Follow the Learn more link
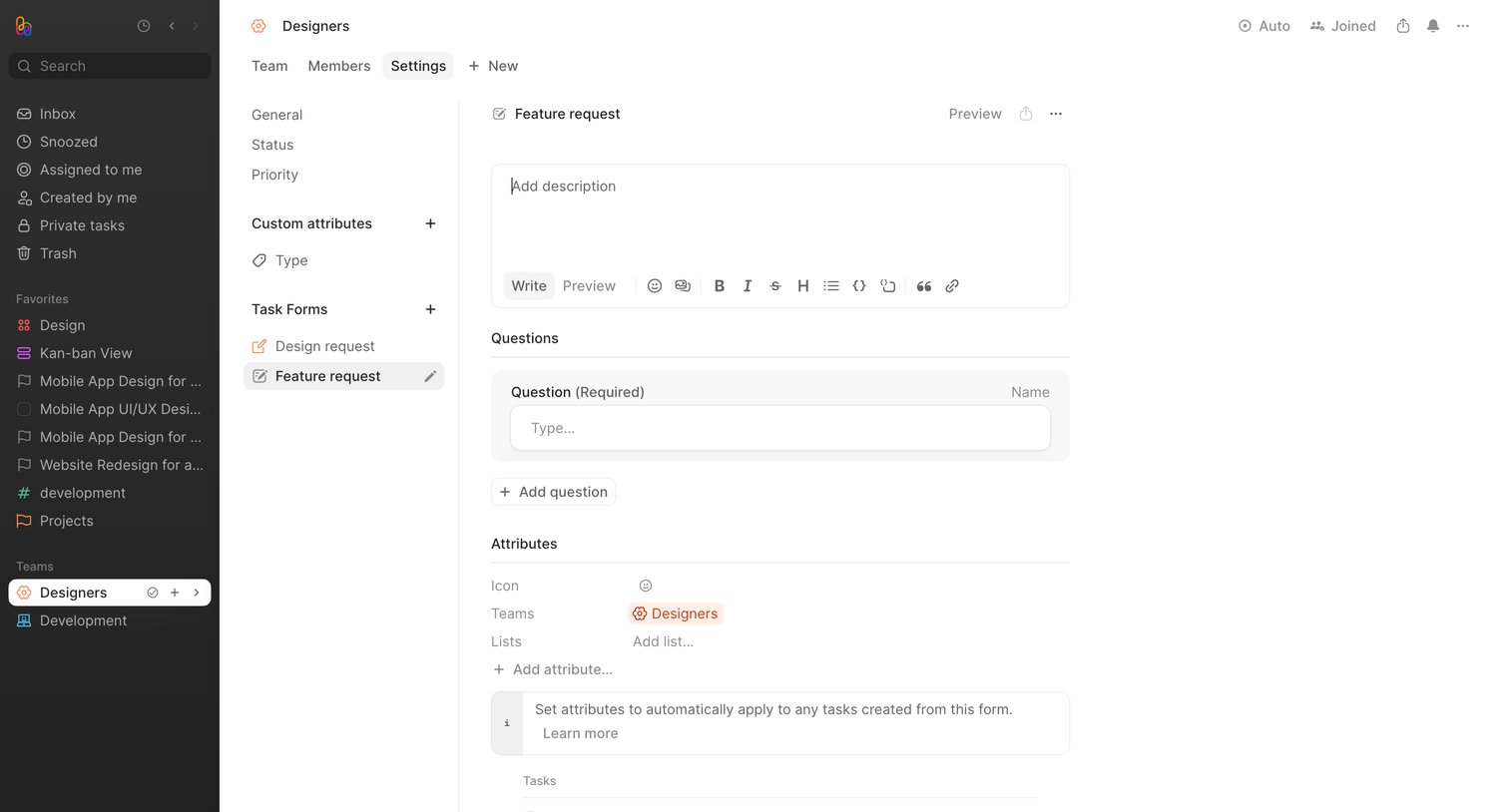Image resolution: width=1509 pixels, height=812 pixels. coord(581,733)
